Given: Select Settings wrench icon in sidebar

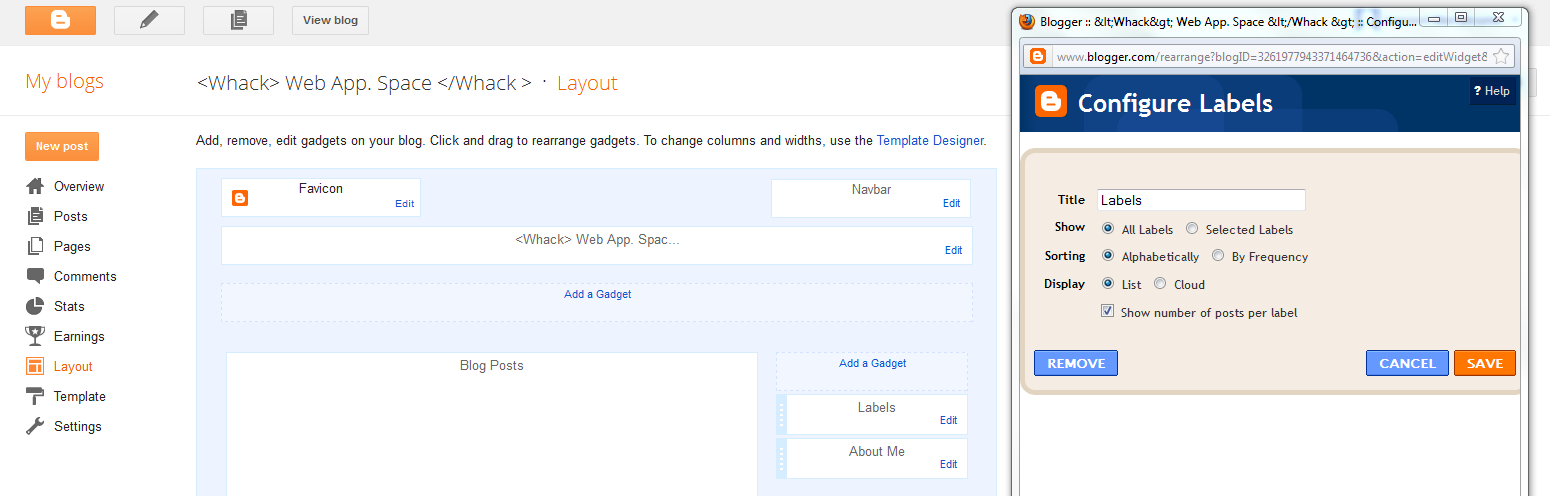Looking at the screenshot, I should click(x=35, y=426).
